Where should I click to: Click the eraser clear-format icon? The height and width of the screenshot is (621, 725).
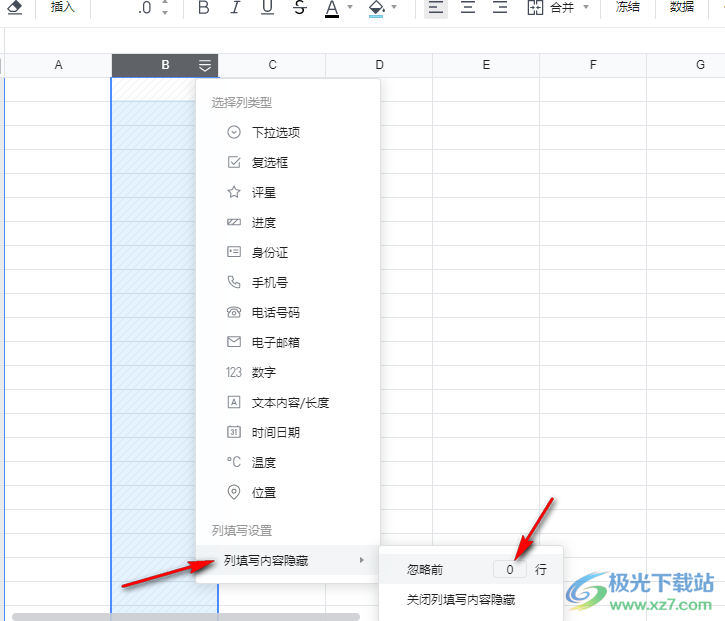15,7
